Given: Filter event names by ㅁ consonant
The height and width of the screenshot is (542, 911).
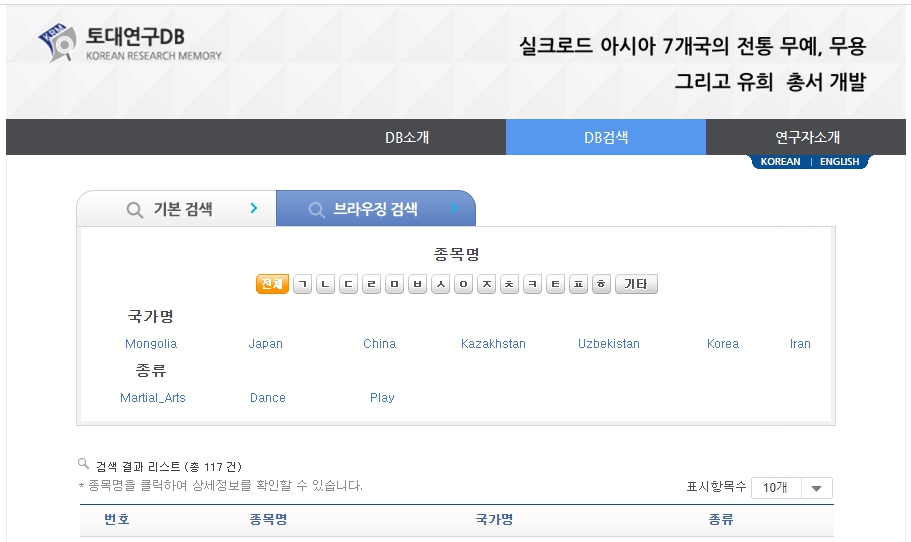Looking at the screenshot, I should (394, 284).
